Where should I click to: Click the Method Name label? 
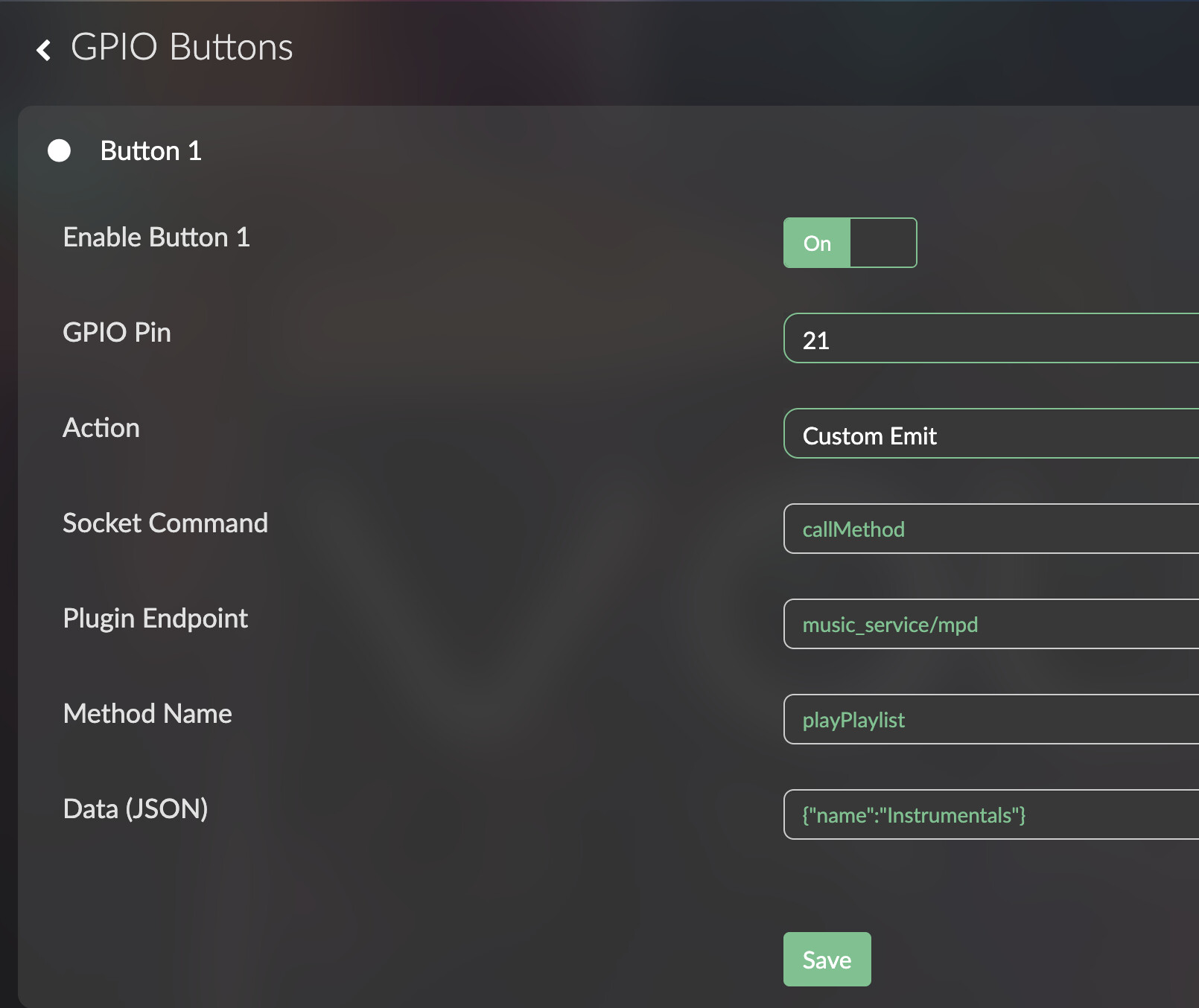(x=147, y=714)
